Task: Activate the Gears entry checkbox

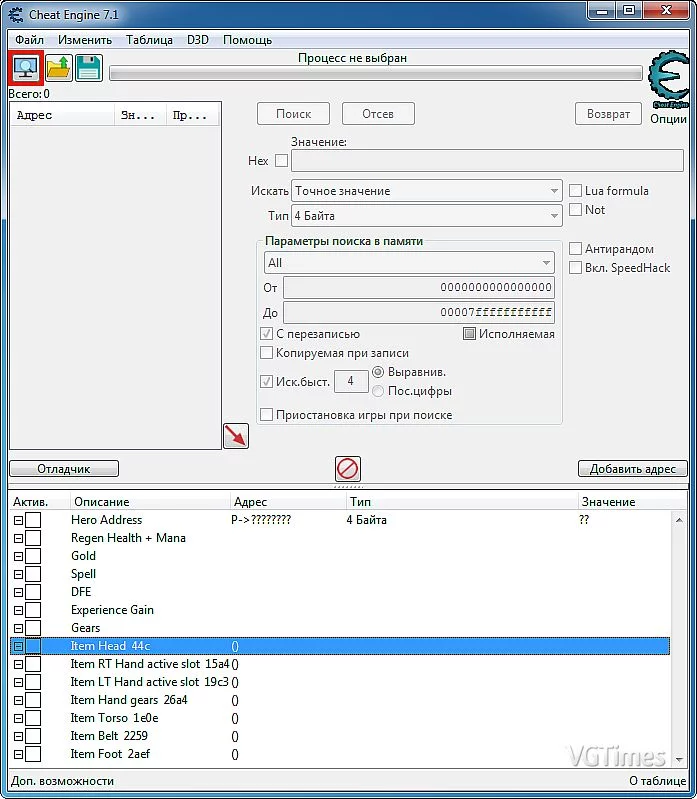Action: pyautogui.click(x=33, y=628)
